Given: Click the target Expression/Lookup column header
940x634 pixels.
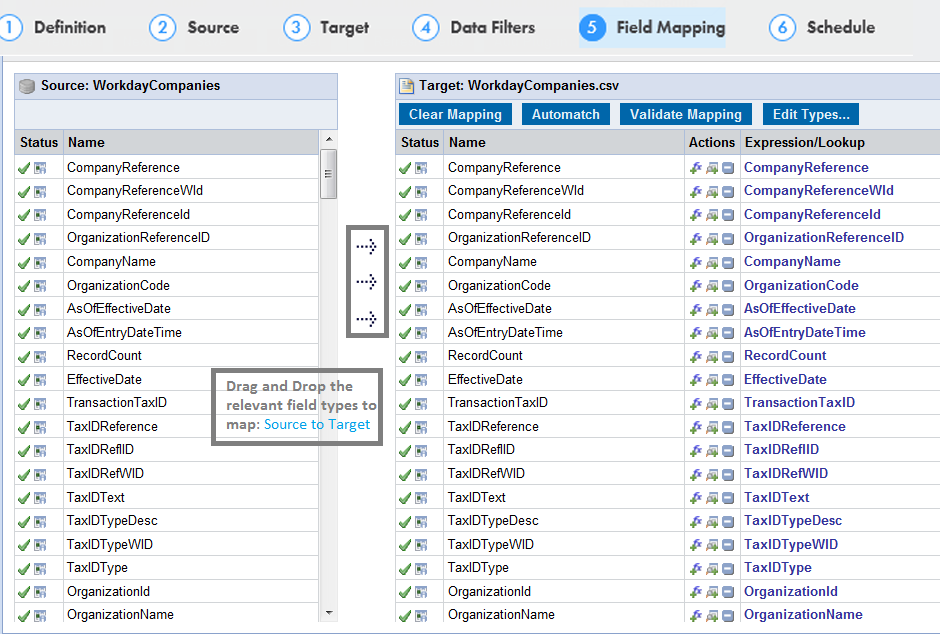Looking at the screenshot, I should (x=840, y=143).
